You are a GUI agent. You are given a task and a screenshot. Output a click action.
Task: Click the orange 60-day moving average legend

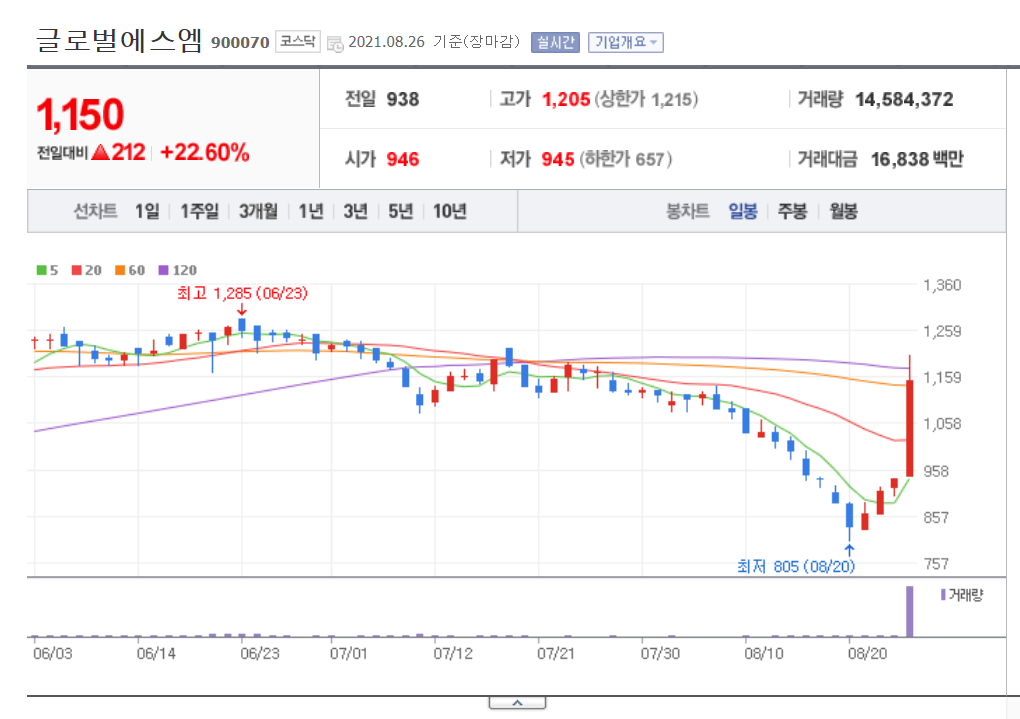[x=130, y=270]
